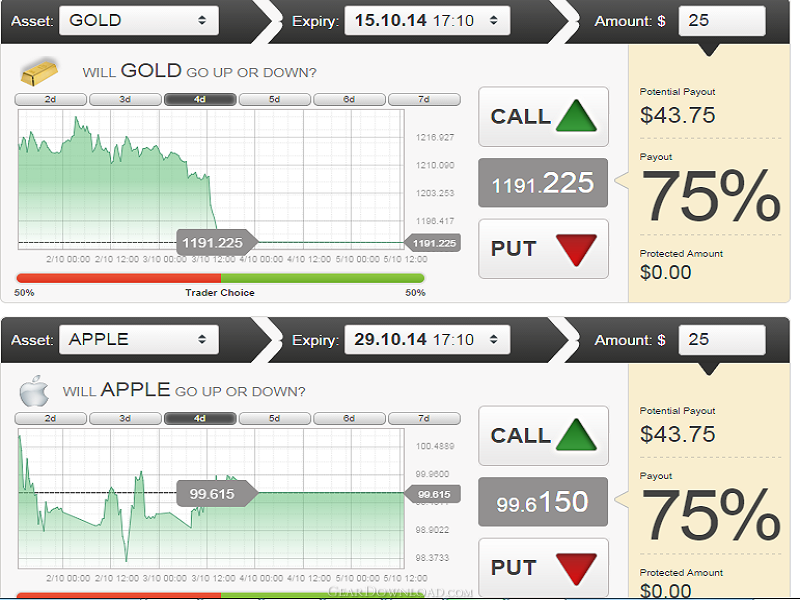Select the 3d tab above the gold chart
Viewport: 800px width, 600px height.
(125, 99)
